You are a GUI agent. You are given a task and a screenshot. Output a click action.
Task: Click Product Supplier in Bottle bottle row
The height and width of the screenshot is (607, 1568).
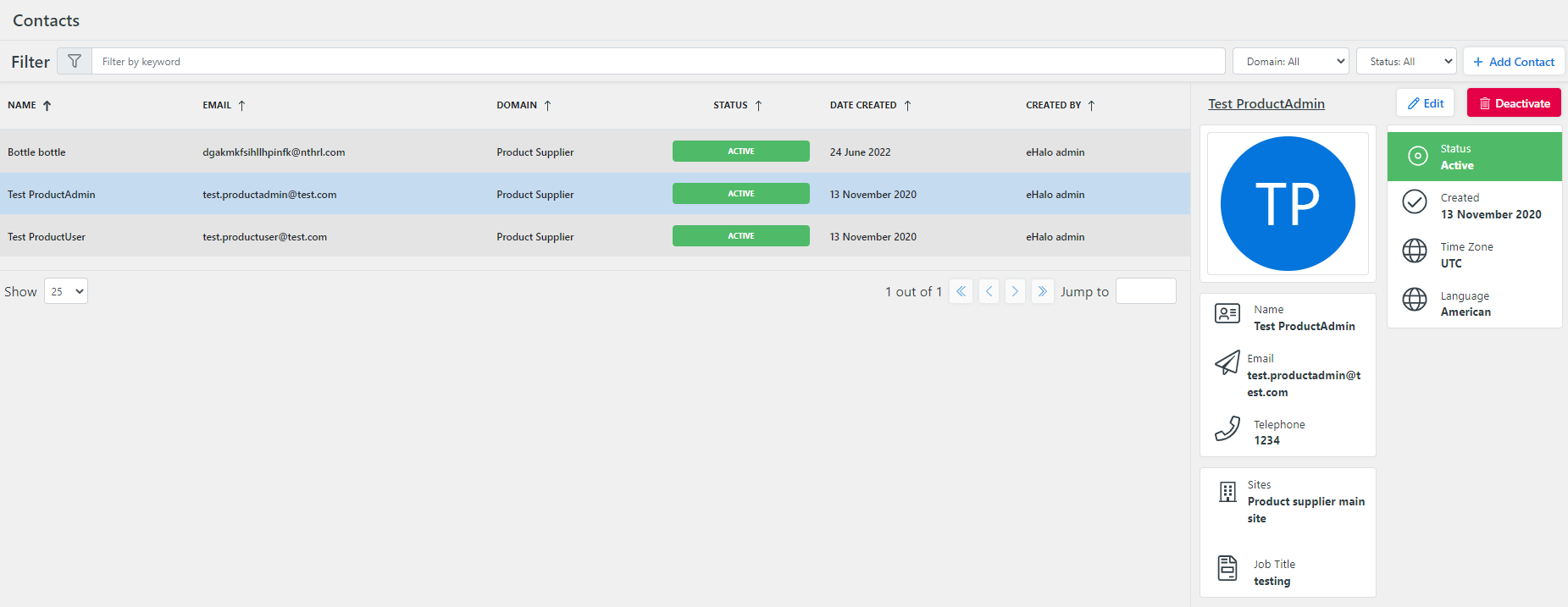[x=535, y=152]
